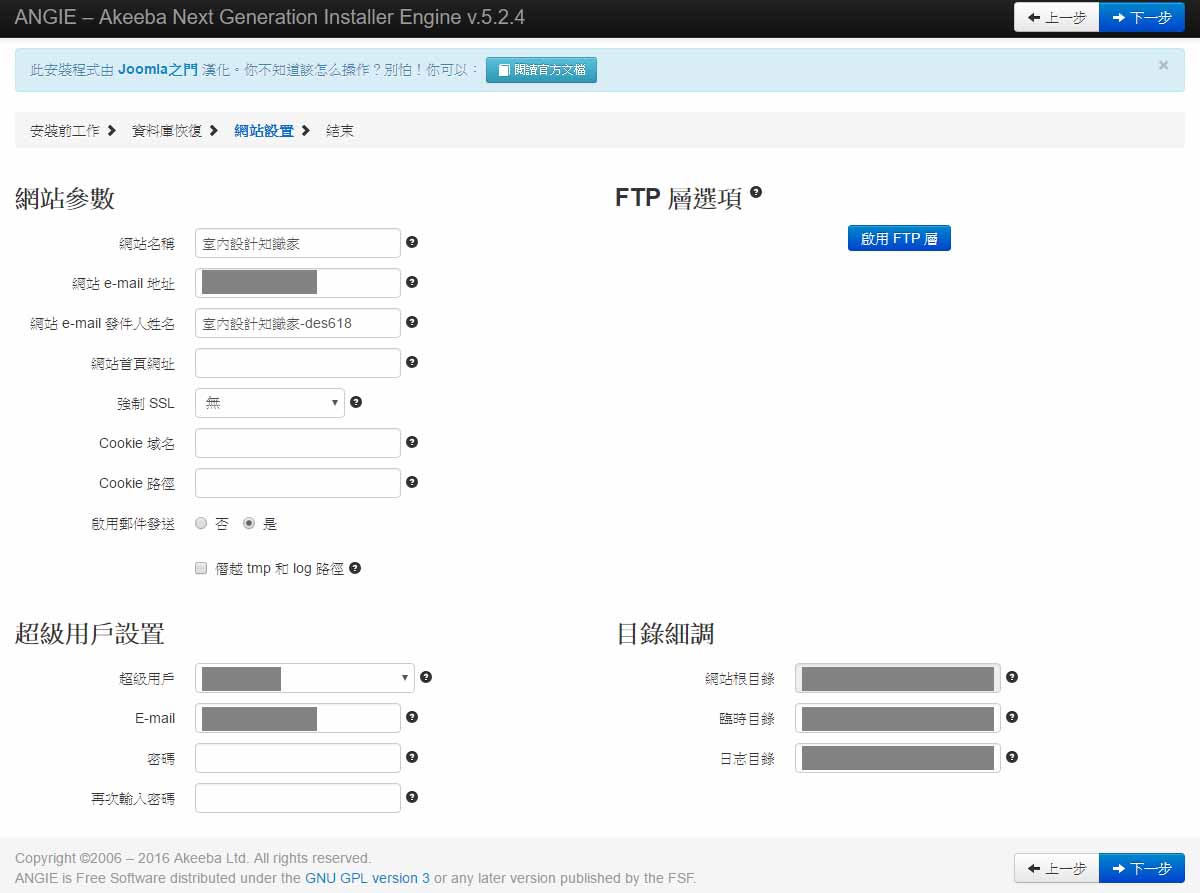Expand the 超級用戶 selection dropdown
This screenshot has width=1200, height=893.
pyautogui.click(x=304, y=678)
